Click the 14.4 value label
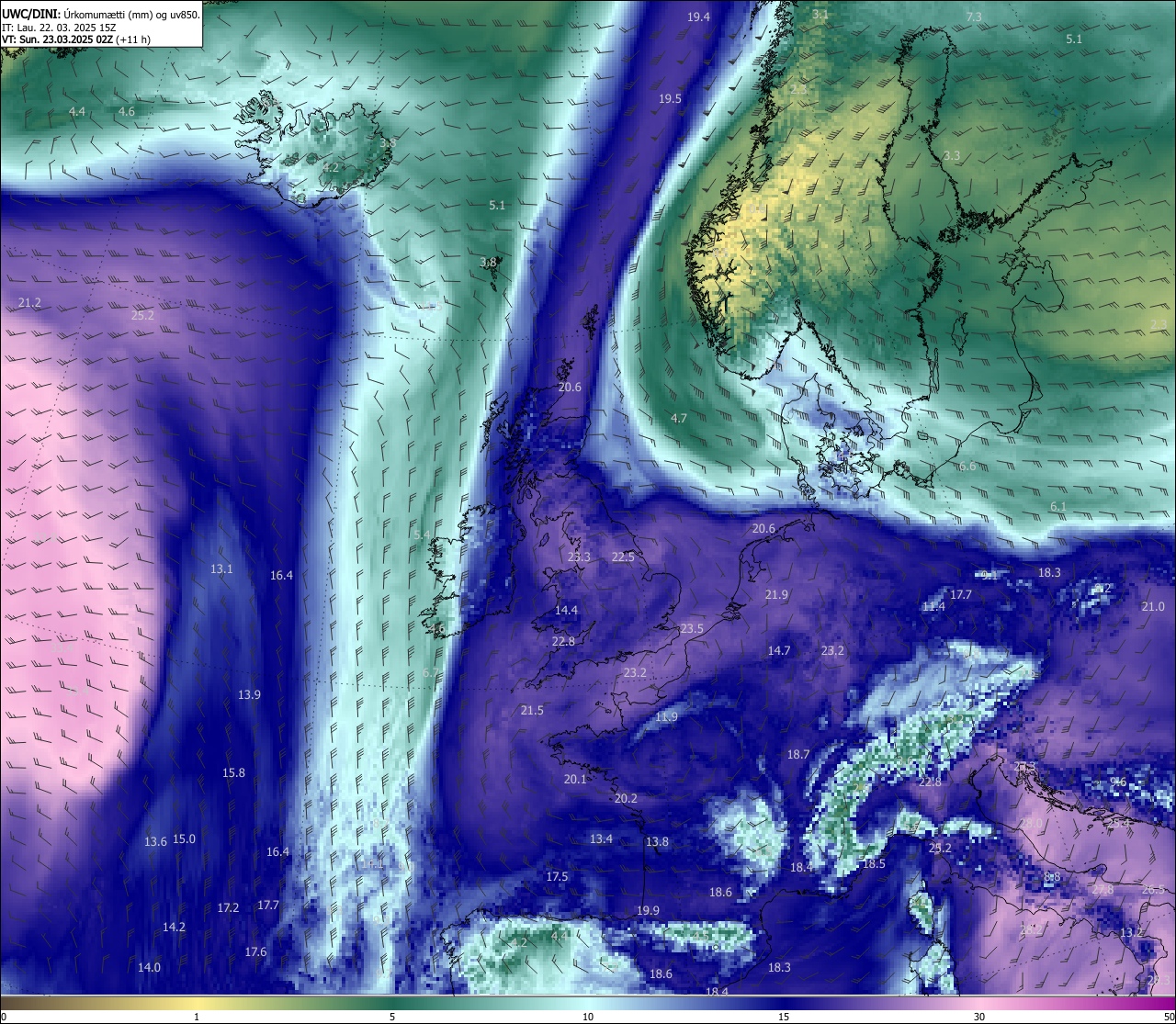 coord(566,611)
